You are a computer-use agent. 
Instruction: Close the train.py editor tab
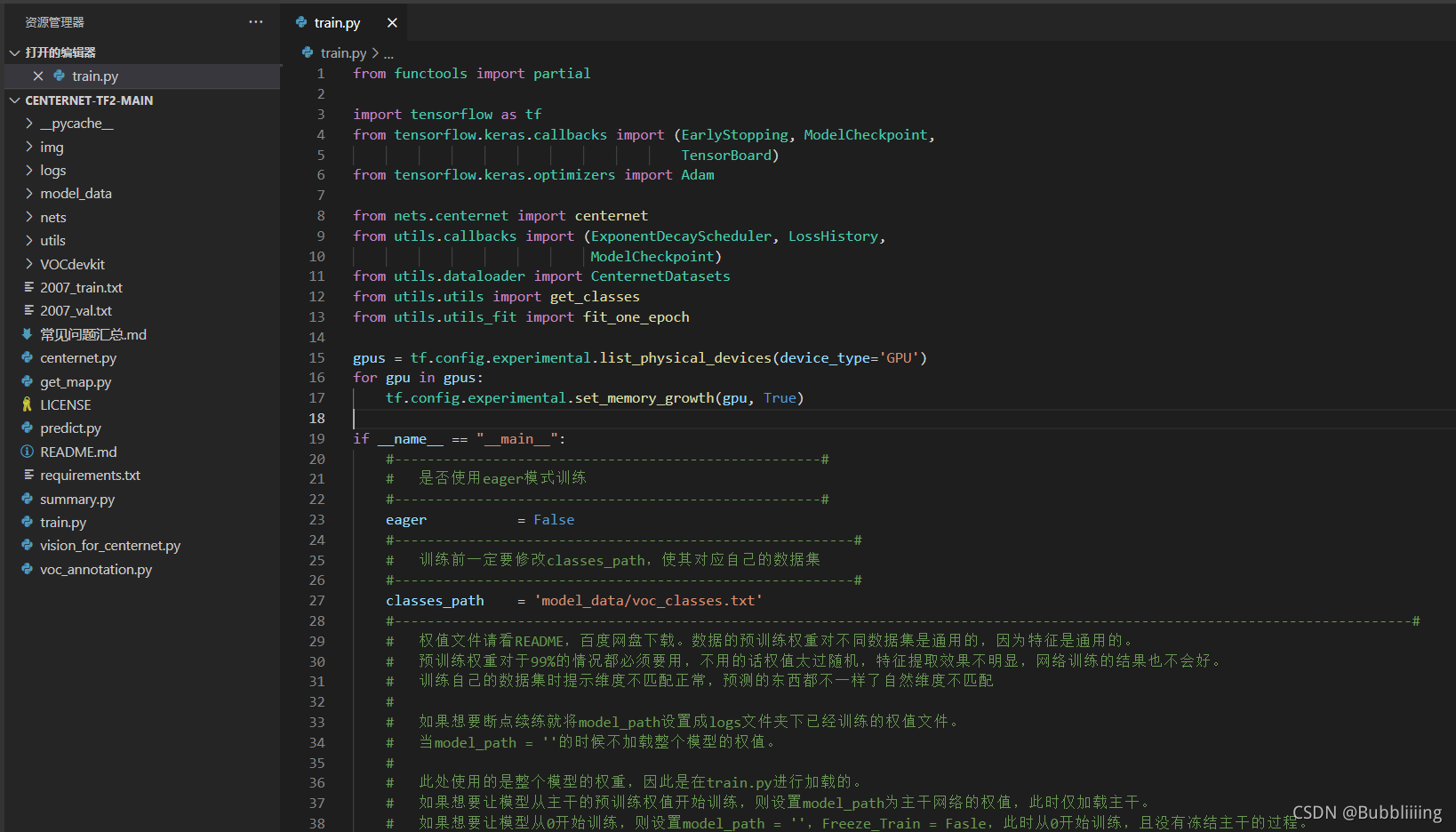tap(392, 23)
